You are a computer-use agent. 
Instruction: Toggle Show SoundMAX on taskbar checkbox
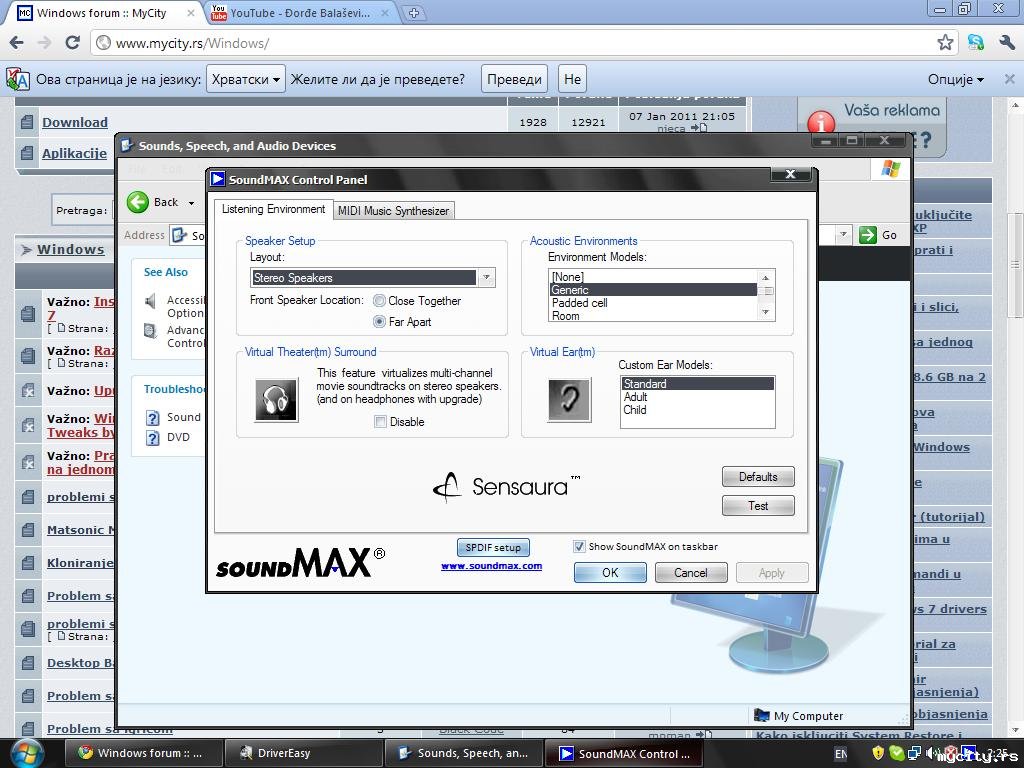click(579, 547)
